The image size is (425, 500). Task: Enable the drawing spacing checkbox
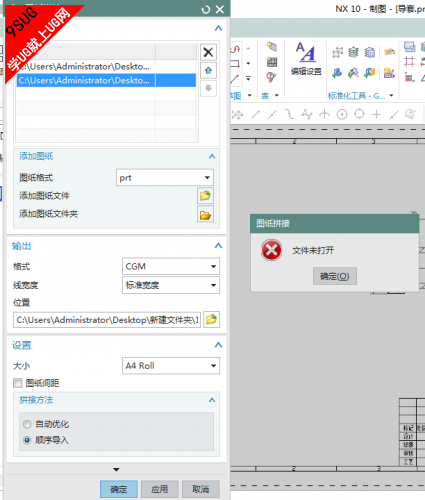18,383
